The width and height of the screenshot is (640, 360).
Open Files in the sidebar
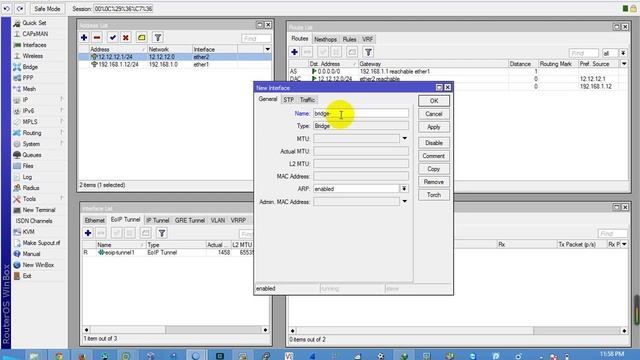28,166
